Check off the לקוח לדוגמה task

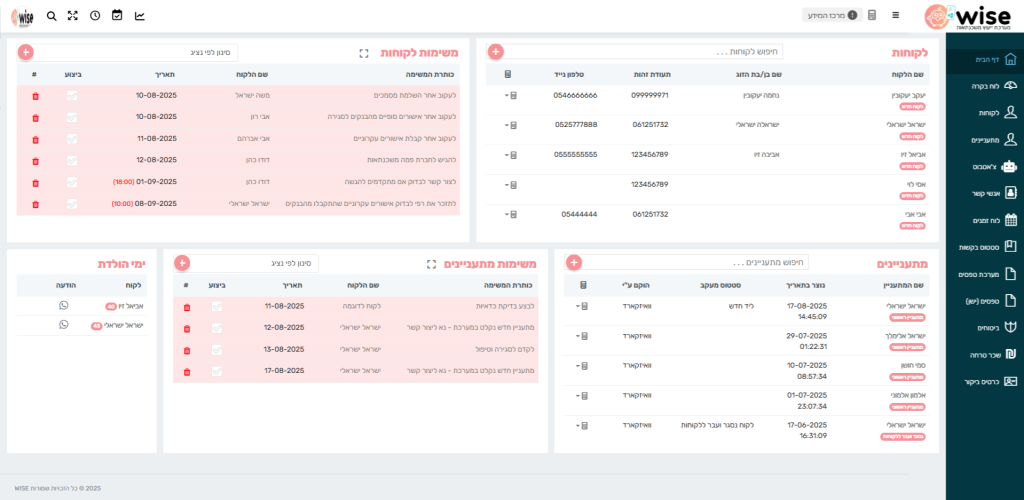[217, 306]
